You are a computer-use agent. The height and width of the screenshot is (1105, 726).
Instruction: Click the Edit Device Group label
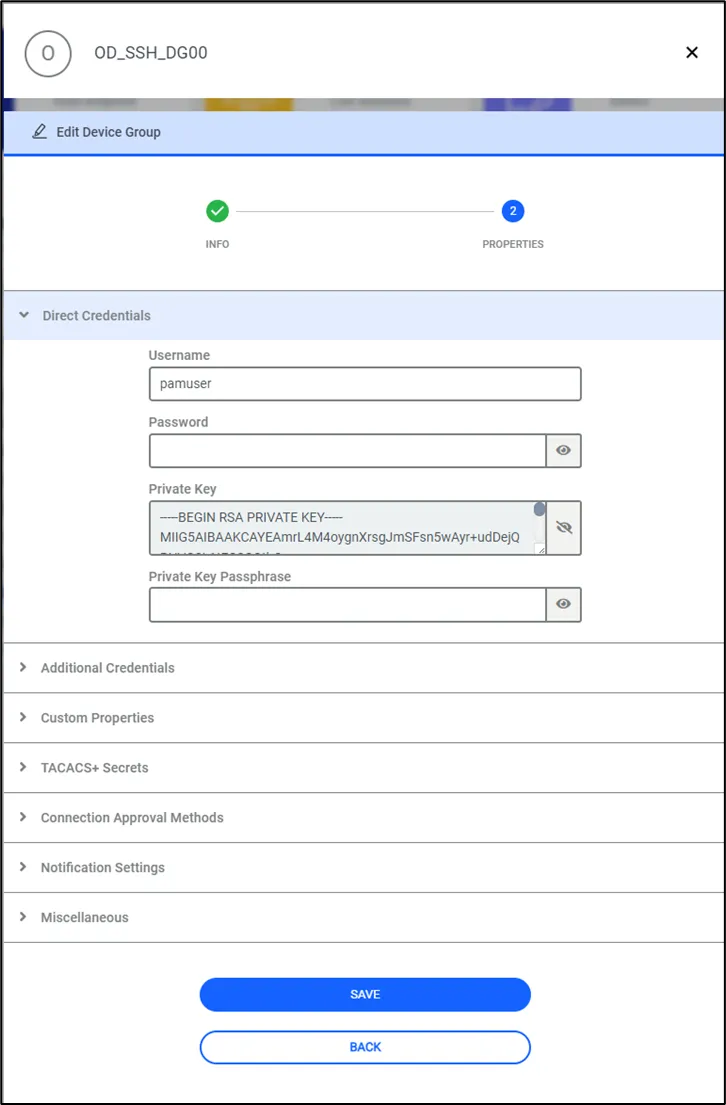tap(109, 132)
